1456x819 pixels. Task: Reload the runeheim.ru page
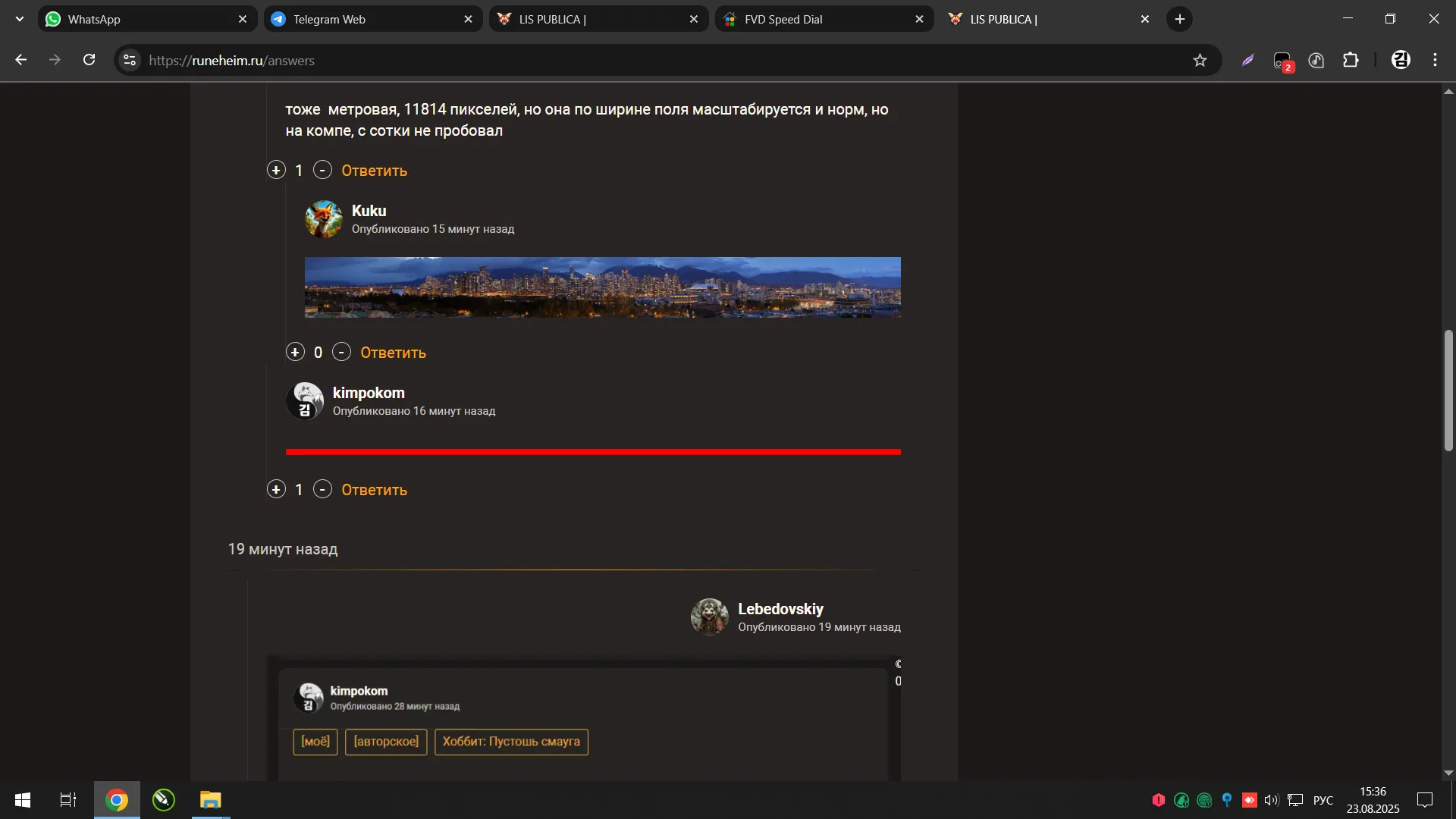coord(89,60)
